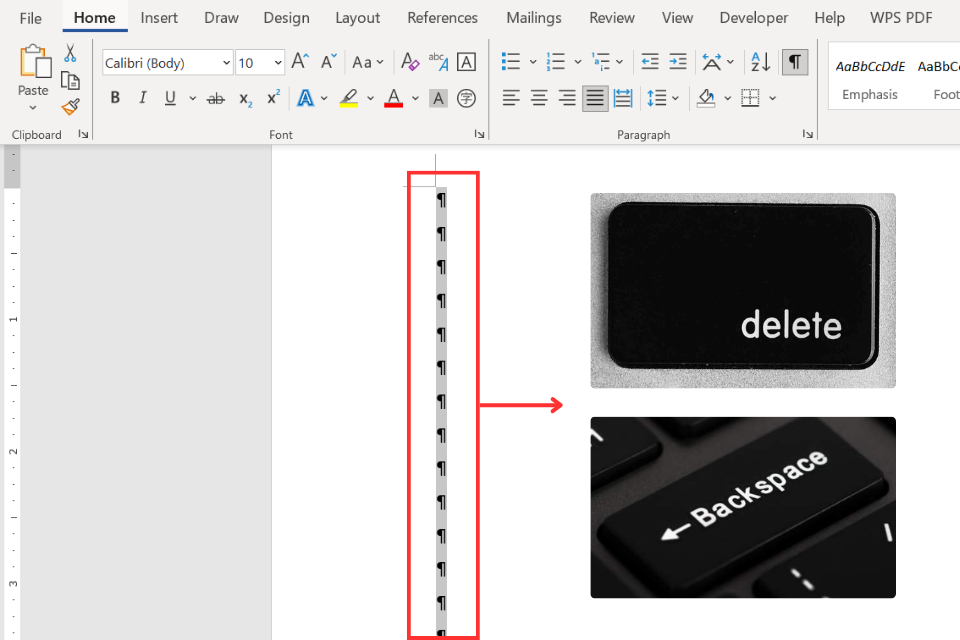Viewport: 960px width, 640px height.
Task: Center align text
Action: pyautogui.click(x=539, y=98)
